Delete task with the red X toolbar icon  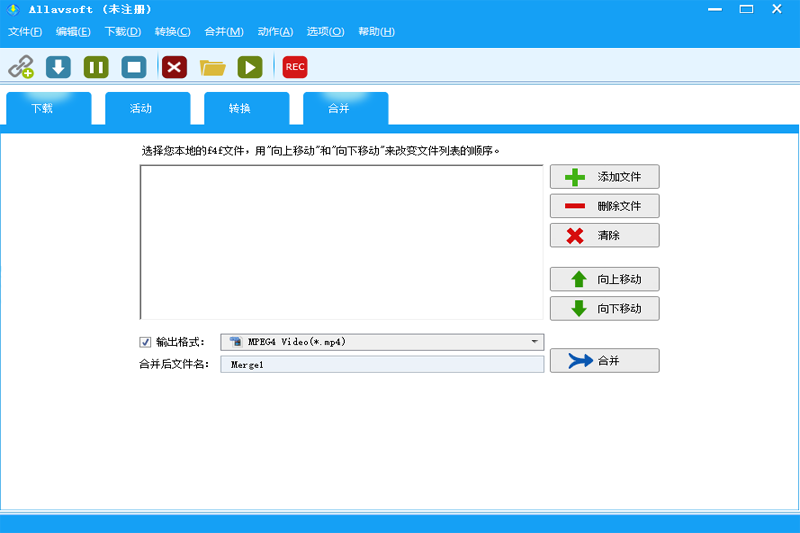(x=174, y=67)
